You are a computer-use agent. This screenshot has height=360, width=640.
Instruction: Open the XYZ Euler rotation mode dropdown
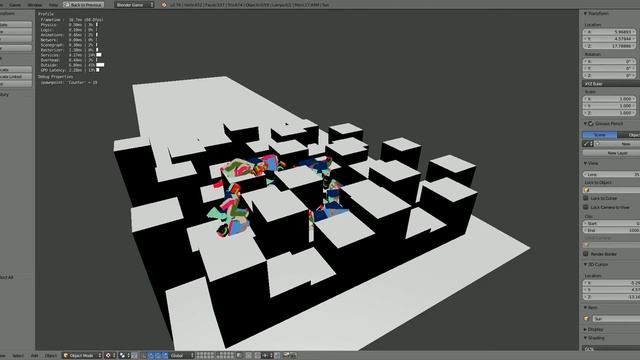[611, 84]
